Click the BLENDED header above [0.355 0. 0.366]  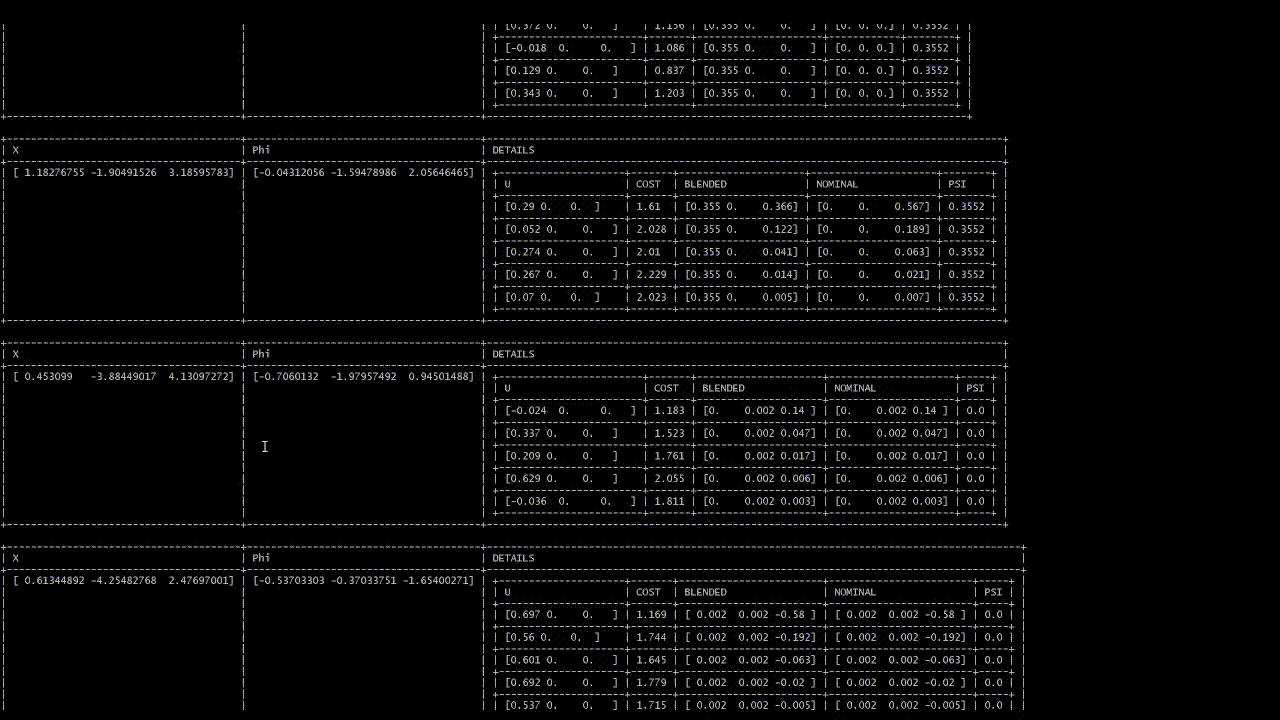pos(705,184)
